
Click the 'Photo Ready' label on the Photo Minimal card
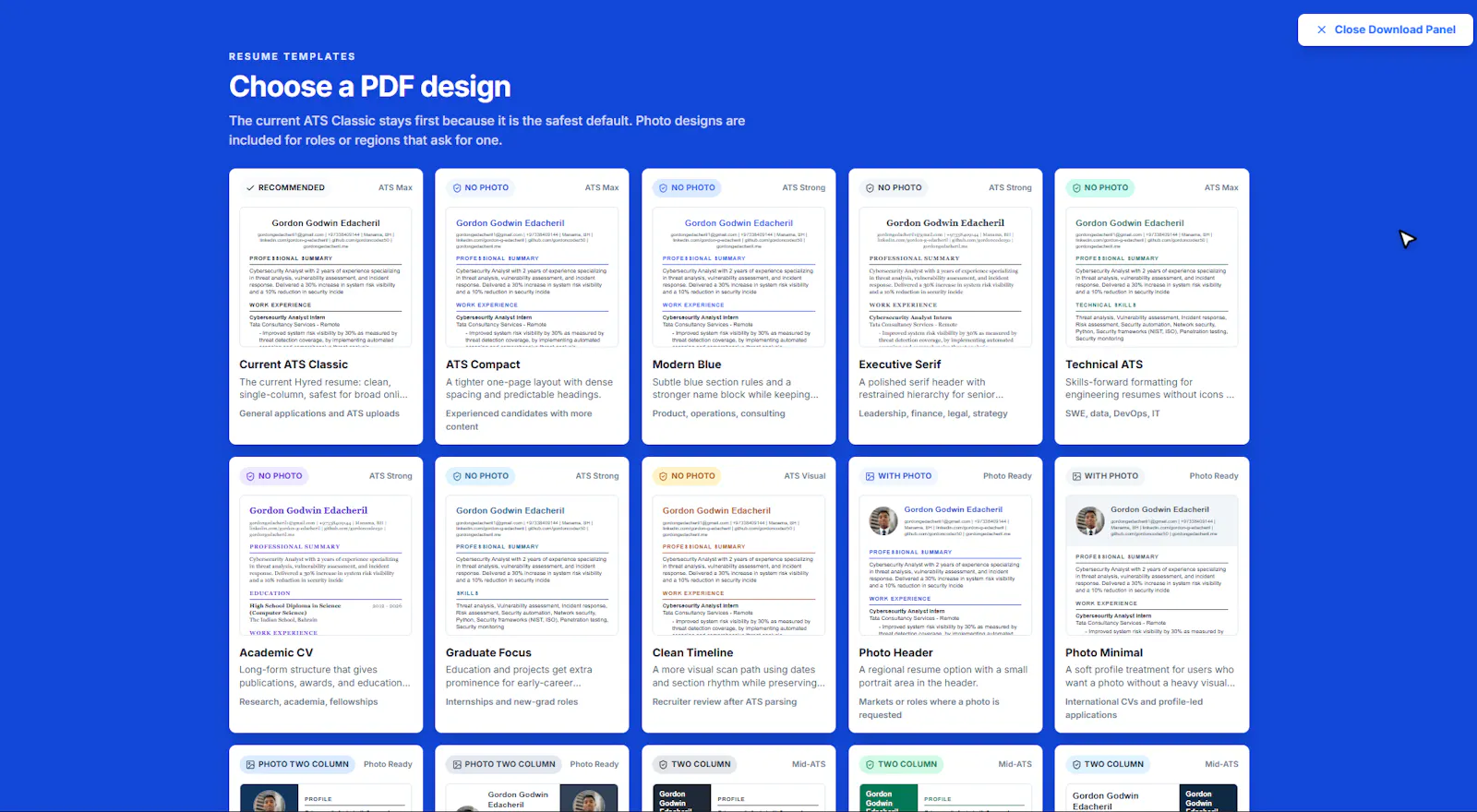click(1214, 476)
